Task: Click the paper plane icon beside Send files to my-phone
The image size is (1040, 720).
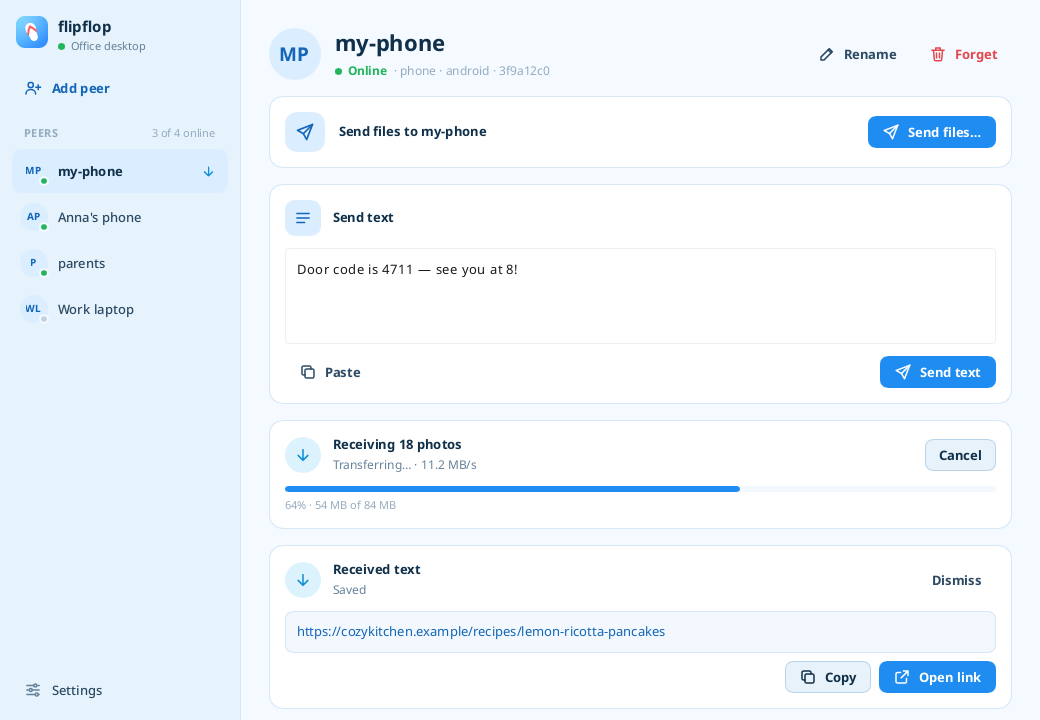Action: [305, 132]
